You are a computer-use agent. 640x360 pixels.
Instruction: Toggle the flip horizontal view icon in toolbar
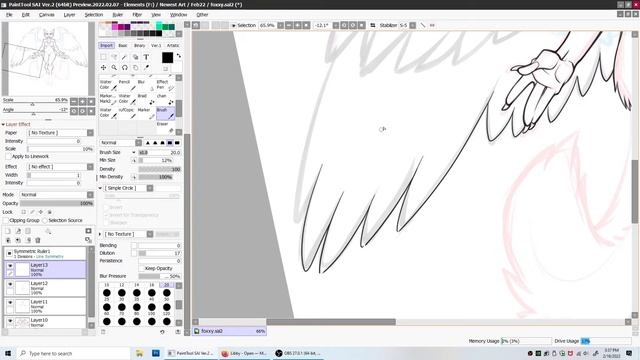pos(373,25)
